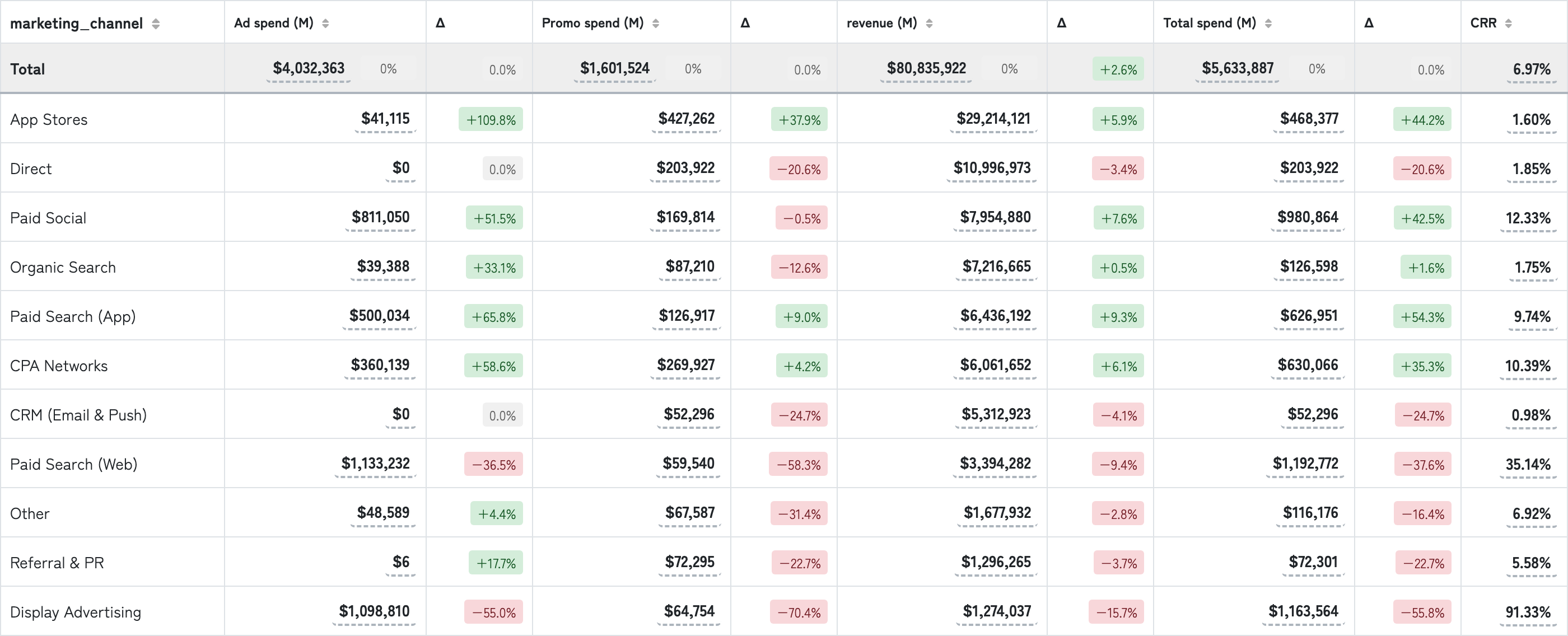Select the Organic Search row label
Image resolution: width=1568 pixels, height=636 pixels.
click(63, 267)
